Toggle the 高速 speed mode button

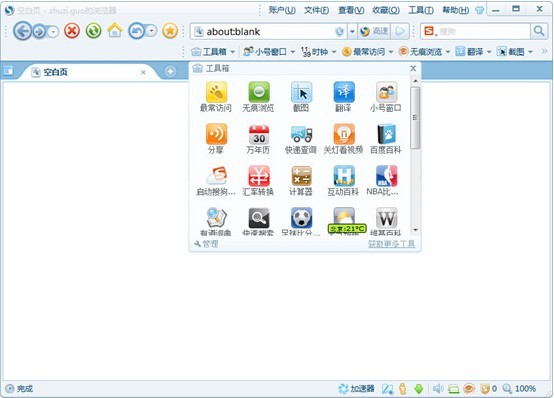(x=374, y=31)
